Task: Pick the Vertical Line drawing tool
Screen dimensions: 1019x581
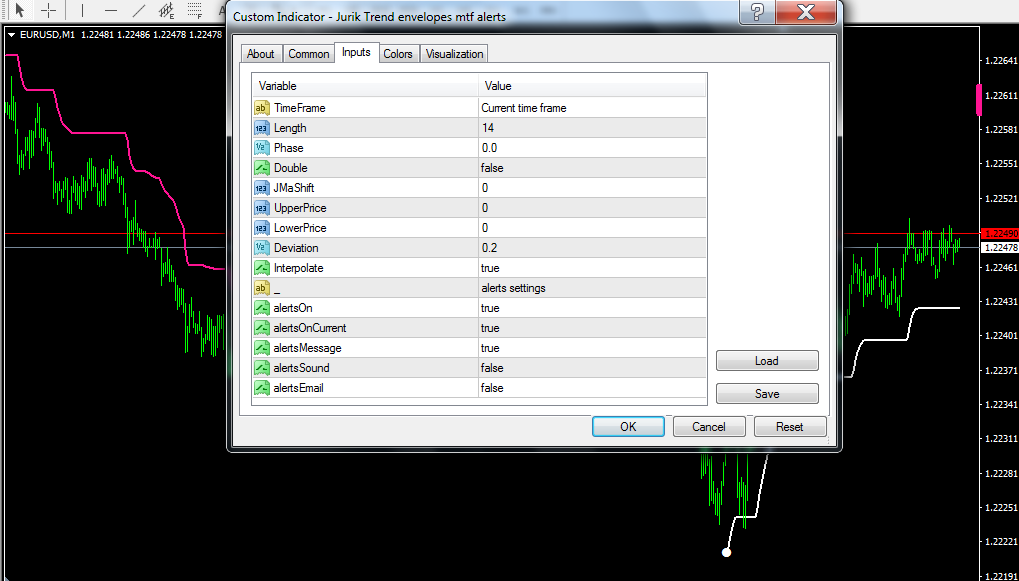Action: [83, 10]
